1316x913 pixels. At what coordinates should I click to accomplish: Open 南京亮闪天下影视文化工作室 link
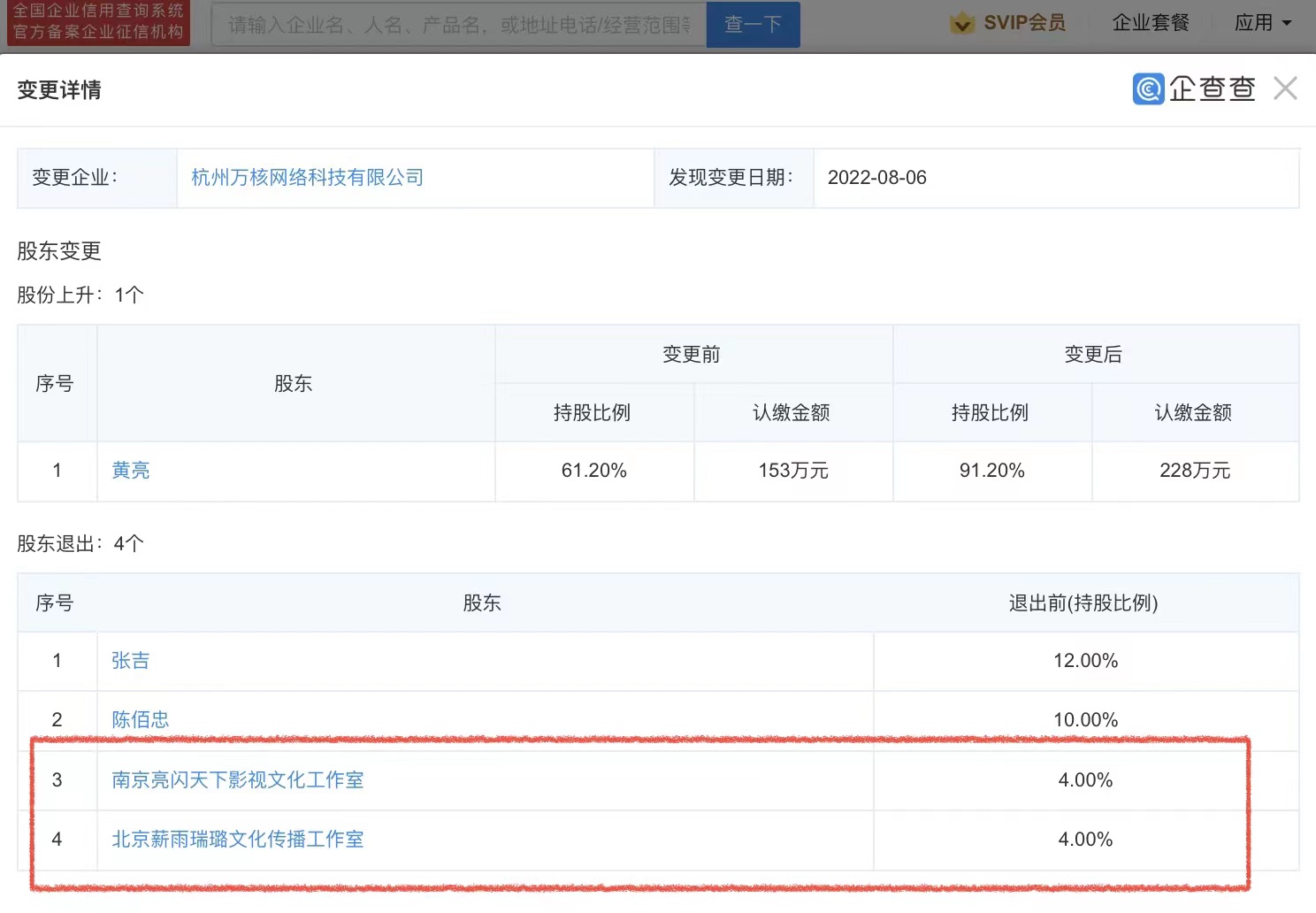pos(238,780)
